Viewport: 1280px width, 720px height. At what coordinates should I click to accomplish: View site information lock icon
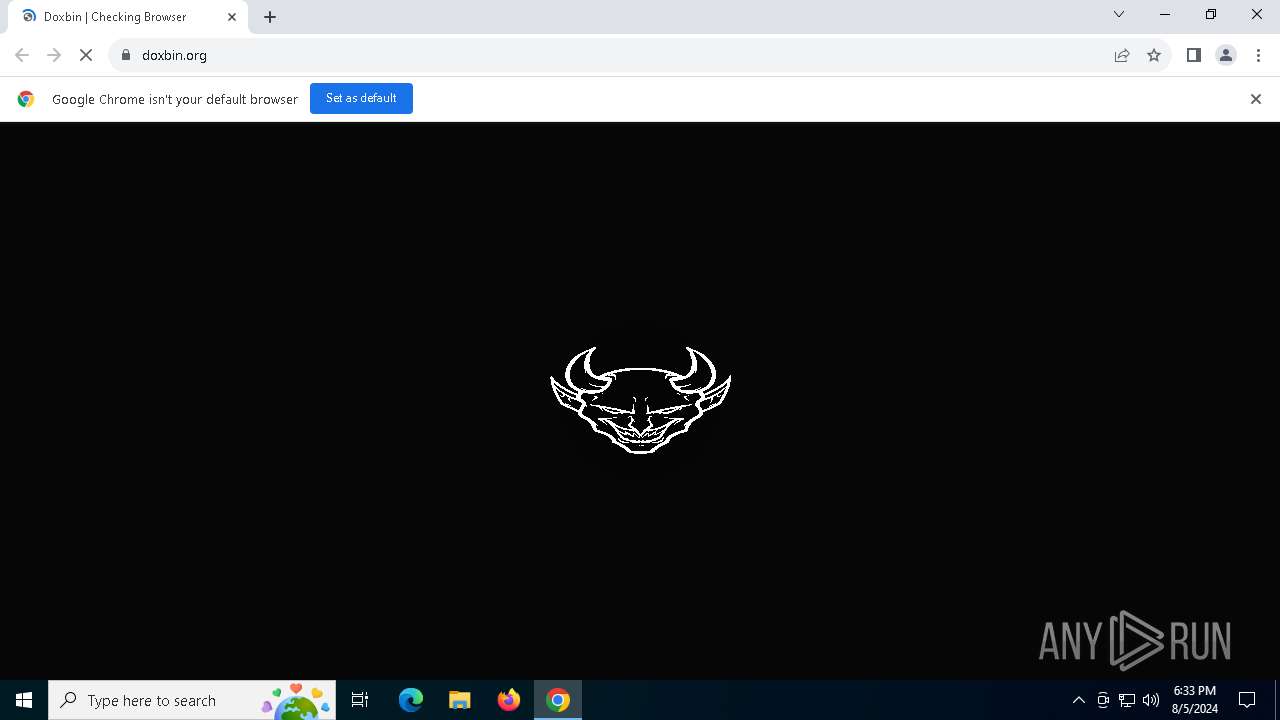coord(125,55)
